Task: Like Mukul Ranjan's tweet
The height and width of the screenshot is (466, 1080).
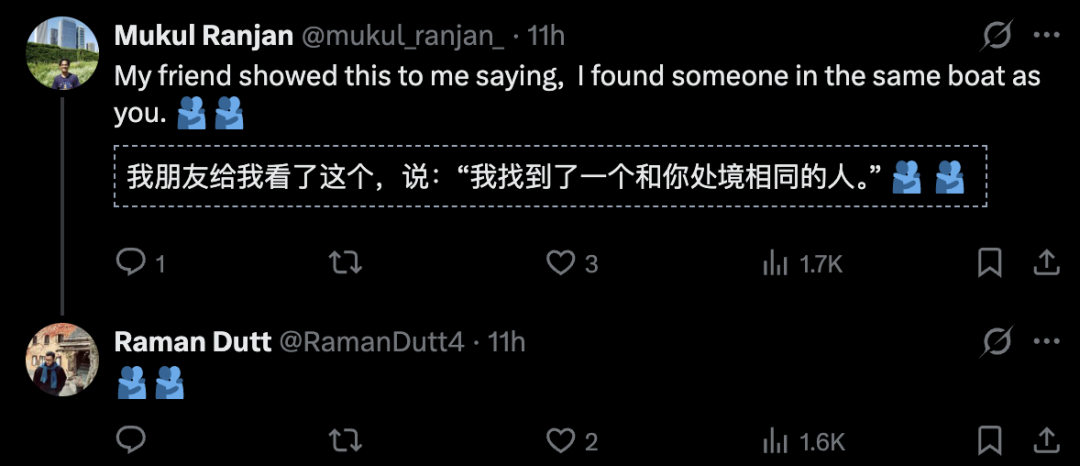Action: click(561, 263)
